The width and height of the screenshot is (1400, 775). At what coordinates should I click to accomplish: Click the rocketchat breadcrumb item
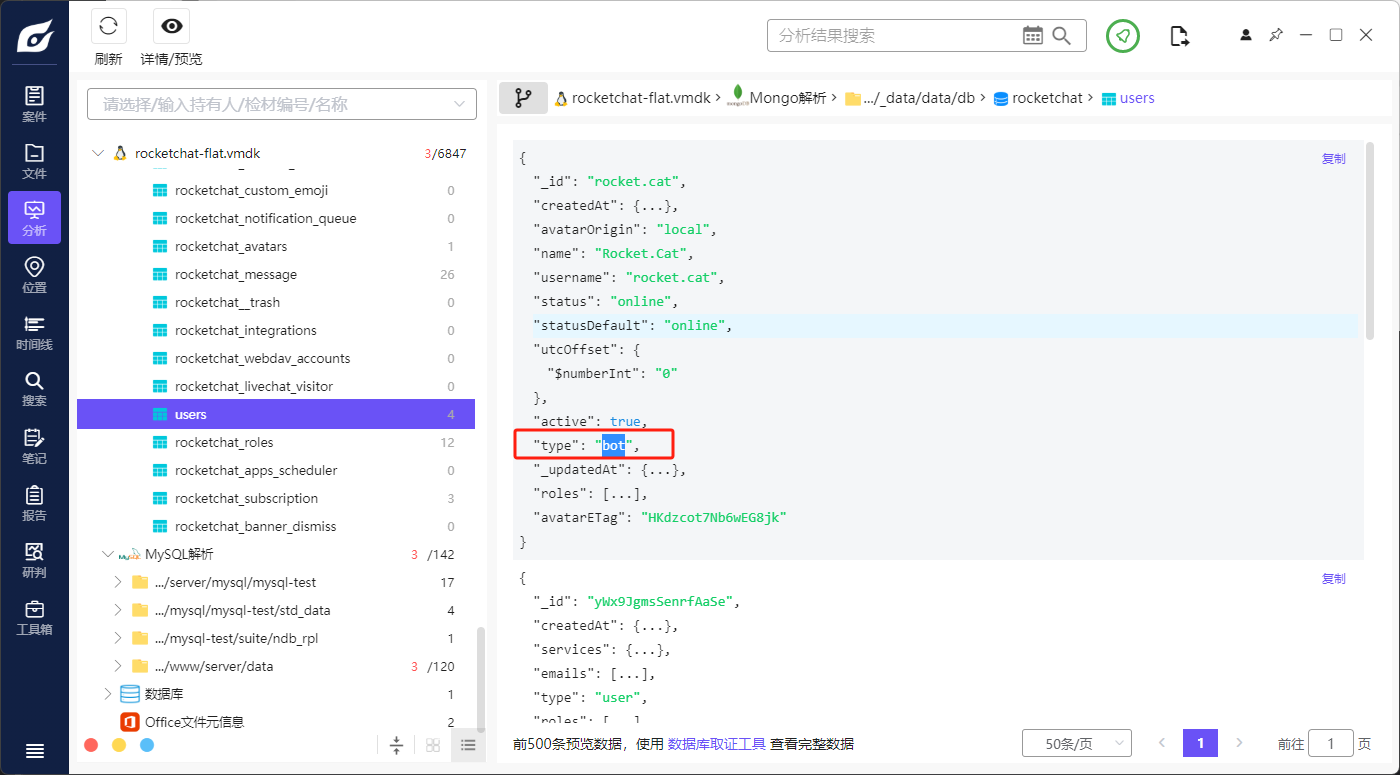click(1046, 98)
